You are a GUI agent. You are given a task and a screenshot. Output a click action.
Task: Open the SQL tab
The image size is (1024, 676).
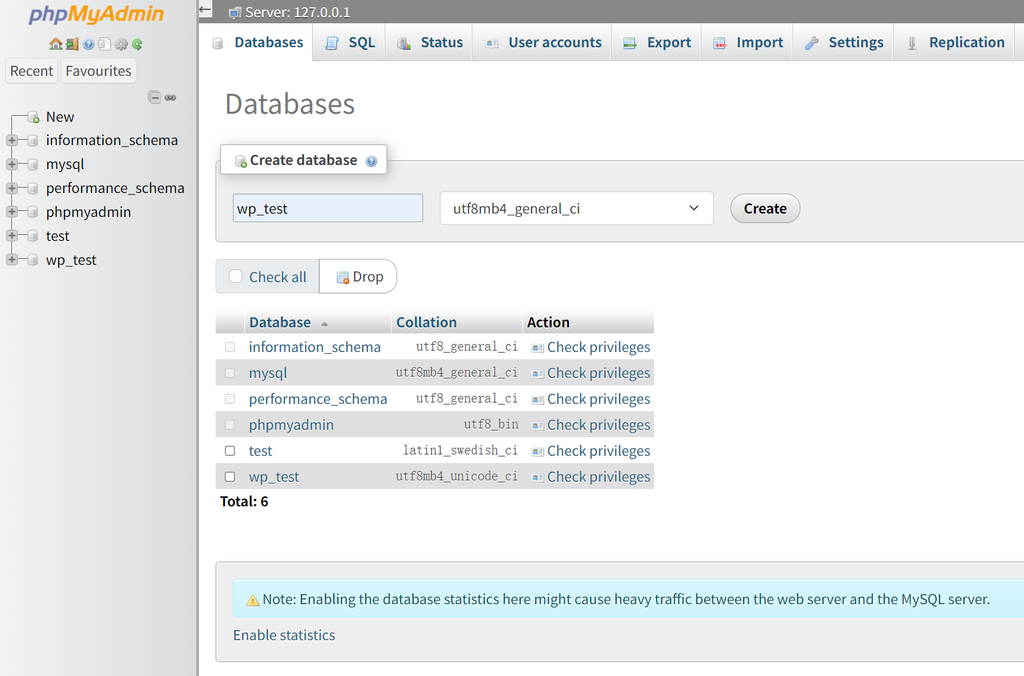point(349,42)
